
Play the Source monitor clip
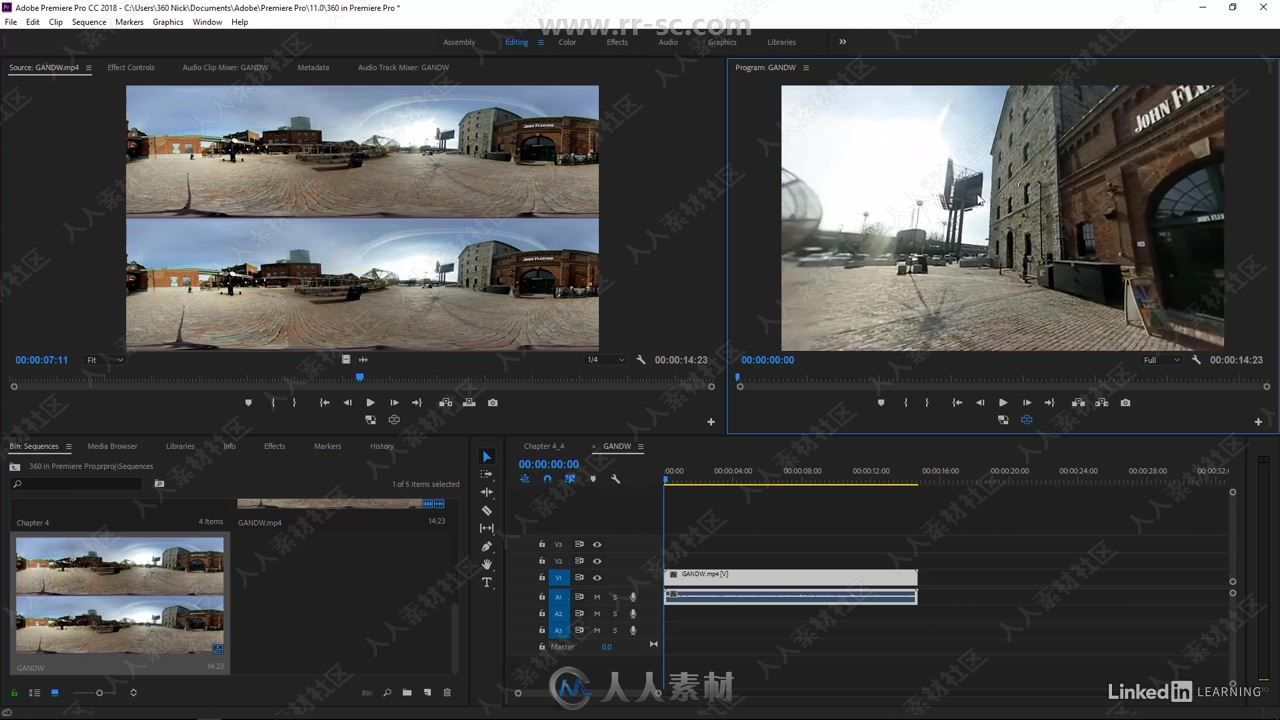pyautogui.click(x=370, y=403)
